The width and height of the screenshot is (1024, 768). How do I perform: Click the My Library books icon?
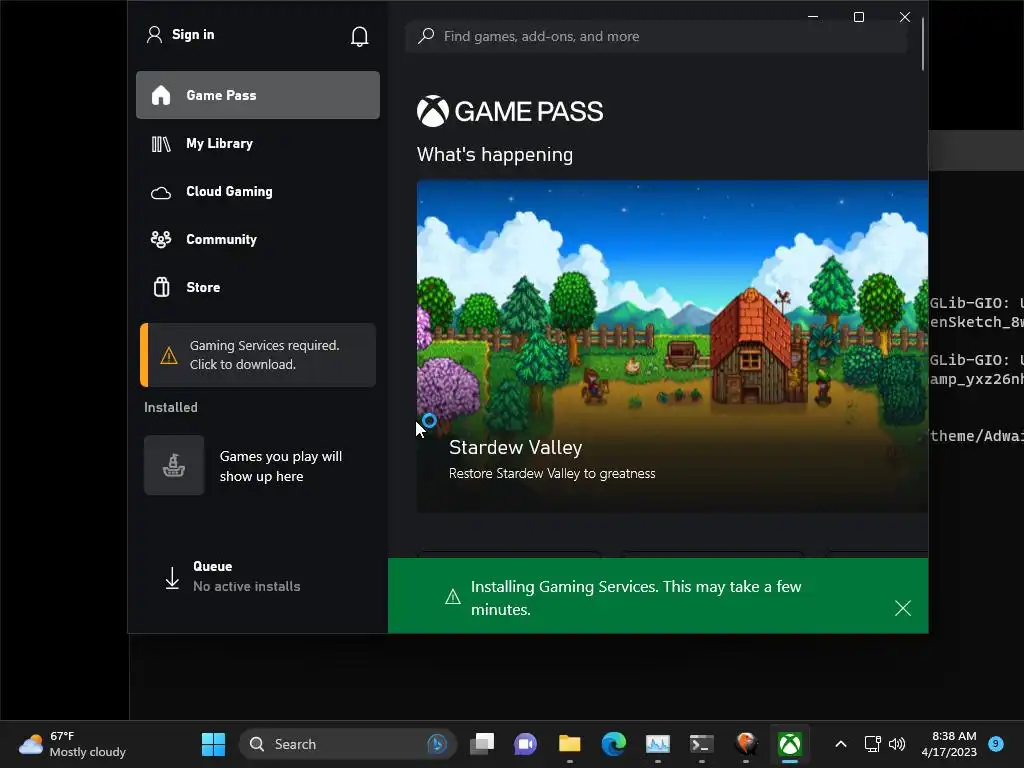[161, 144]
